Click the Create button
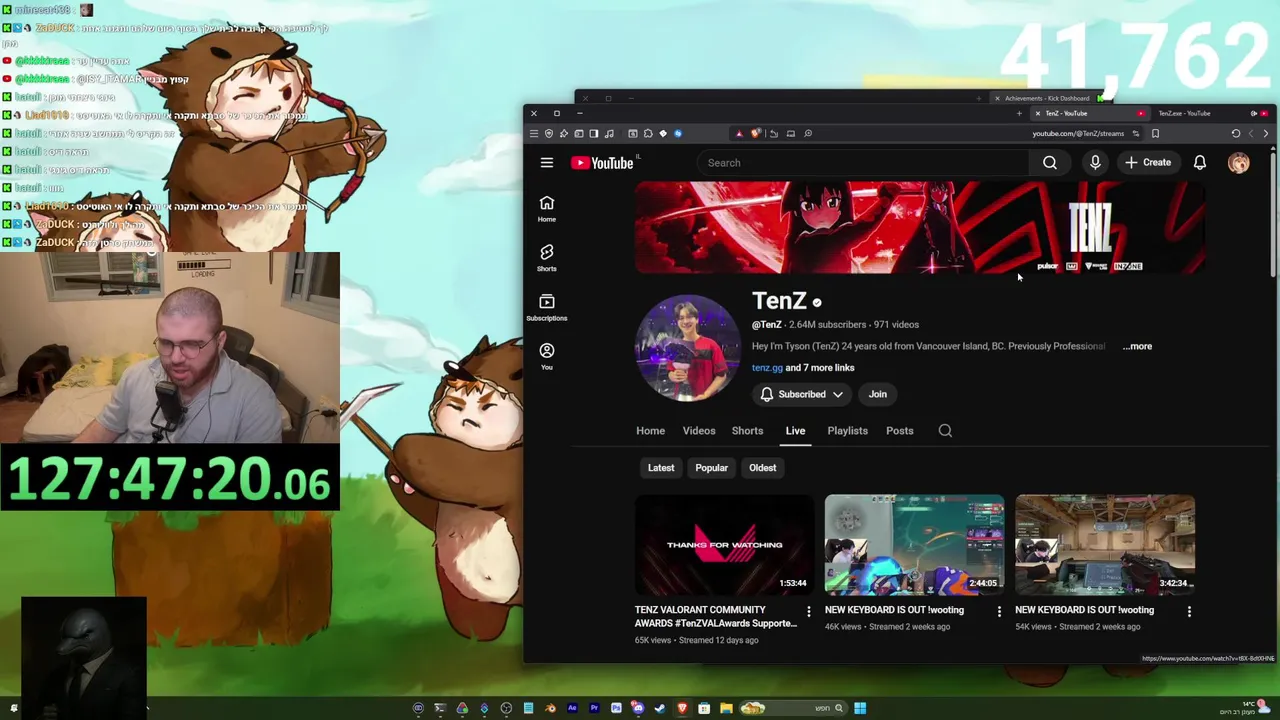 point(1148,162)
